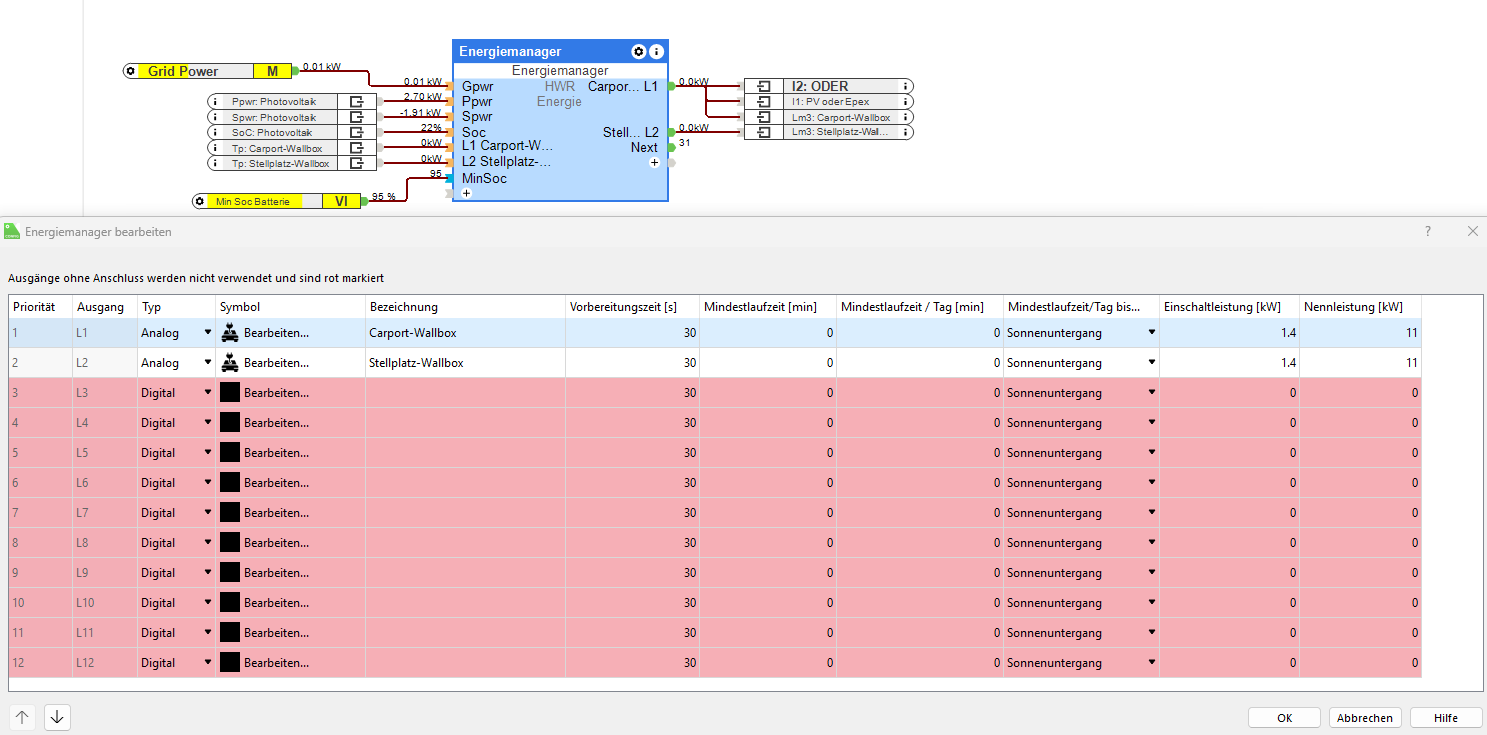
Task: Click jump arrow icon on Tp: Carport-Wallbox
Action: coord(356,148)
